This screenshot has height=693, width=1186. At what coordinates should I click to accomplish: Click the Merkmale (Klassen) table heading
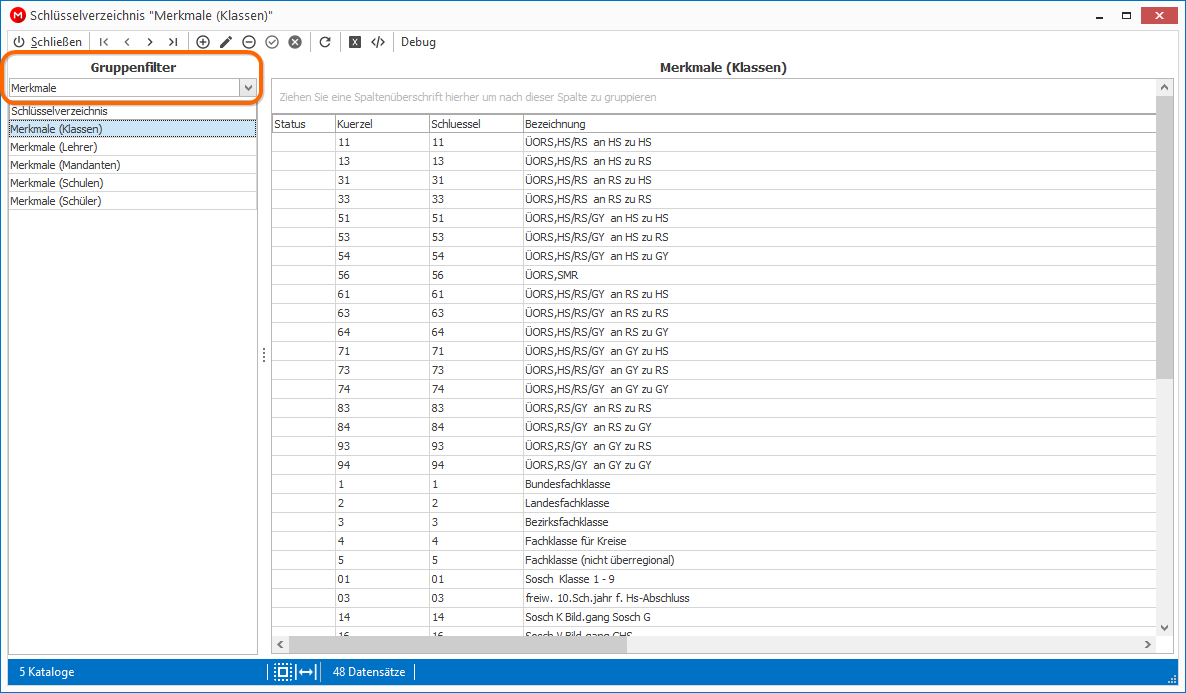point(723,67)
